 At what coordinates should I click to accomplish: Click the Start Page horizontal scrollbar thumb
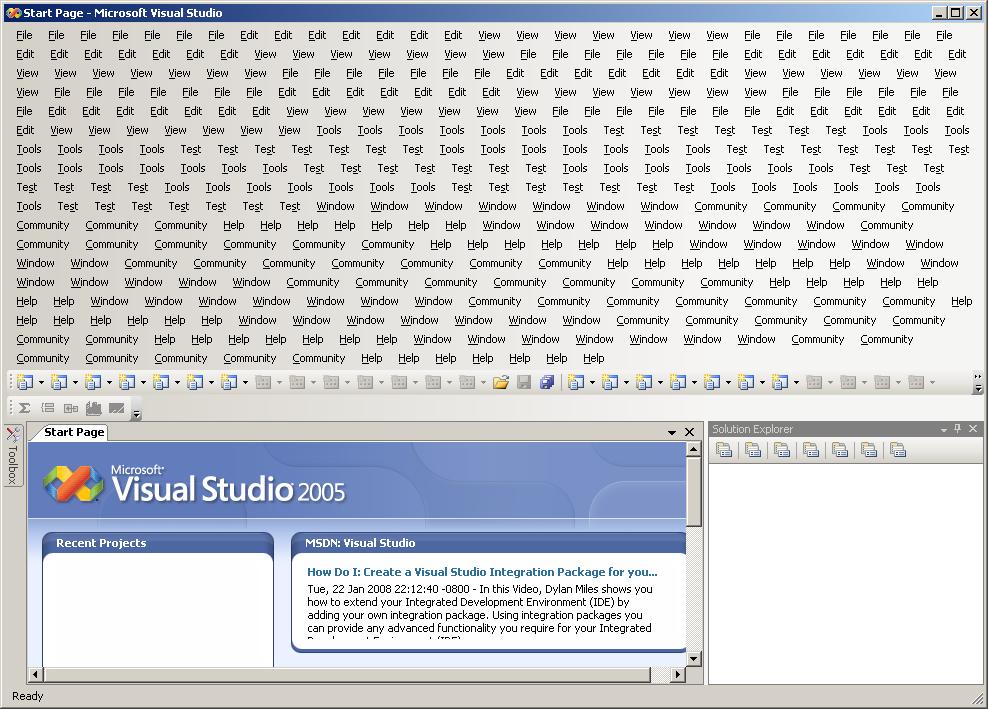347,674
